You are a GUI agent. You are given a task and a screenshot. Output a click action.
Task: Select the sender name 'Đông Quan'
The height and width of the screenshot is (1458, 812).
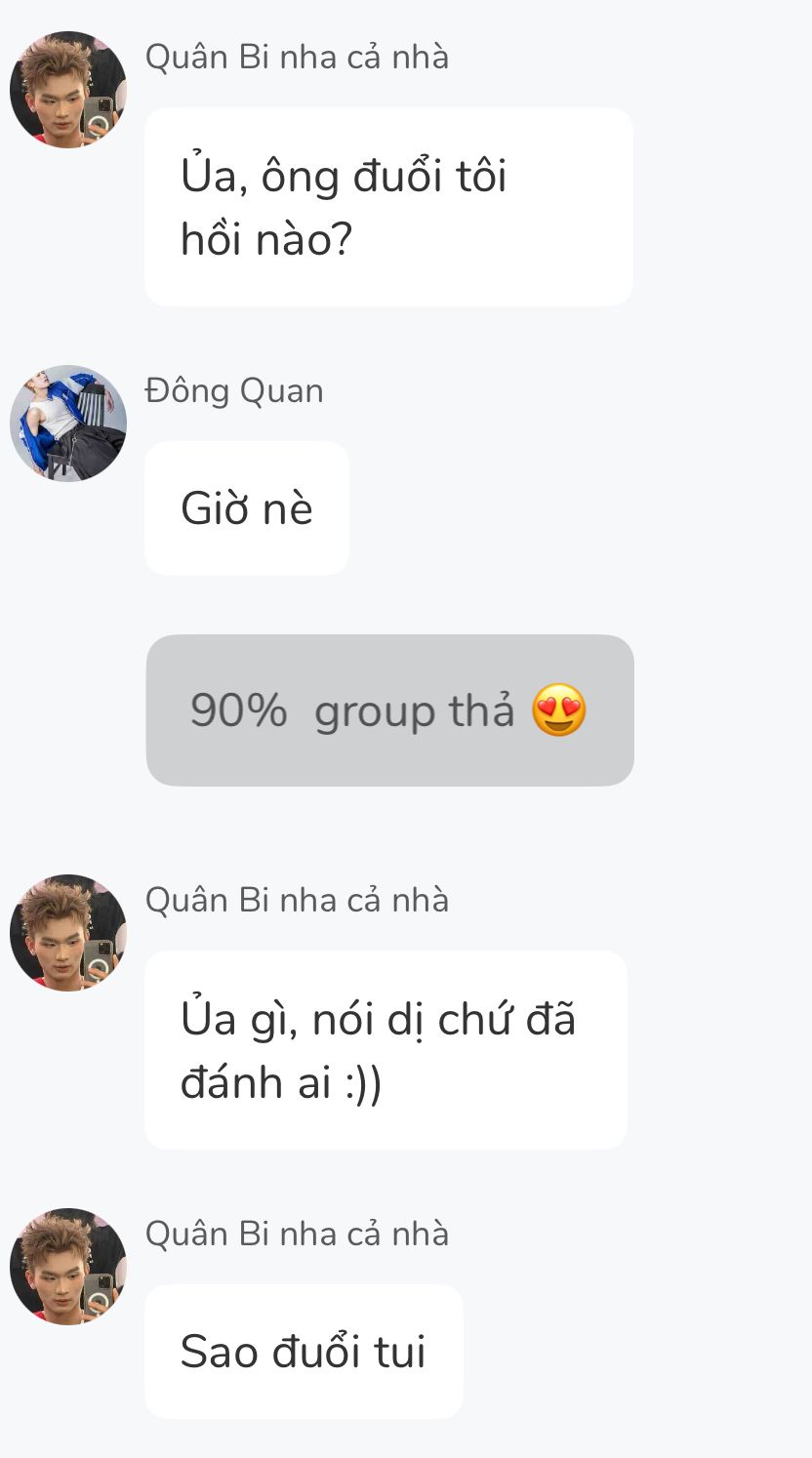(234, 391)
